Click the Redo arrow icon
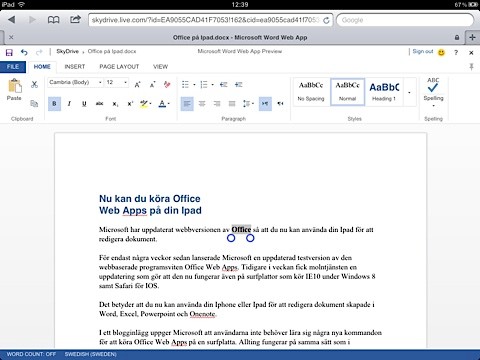The width and height of the screenshot is (480, 360). pyautogui.click(x=39, y=52)
